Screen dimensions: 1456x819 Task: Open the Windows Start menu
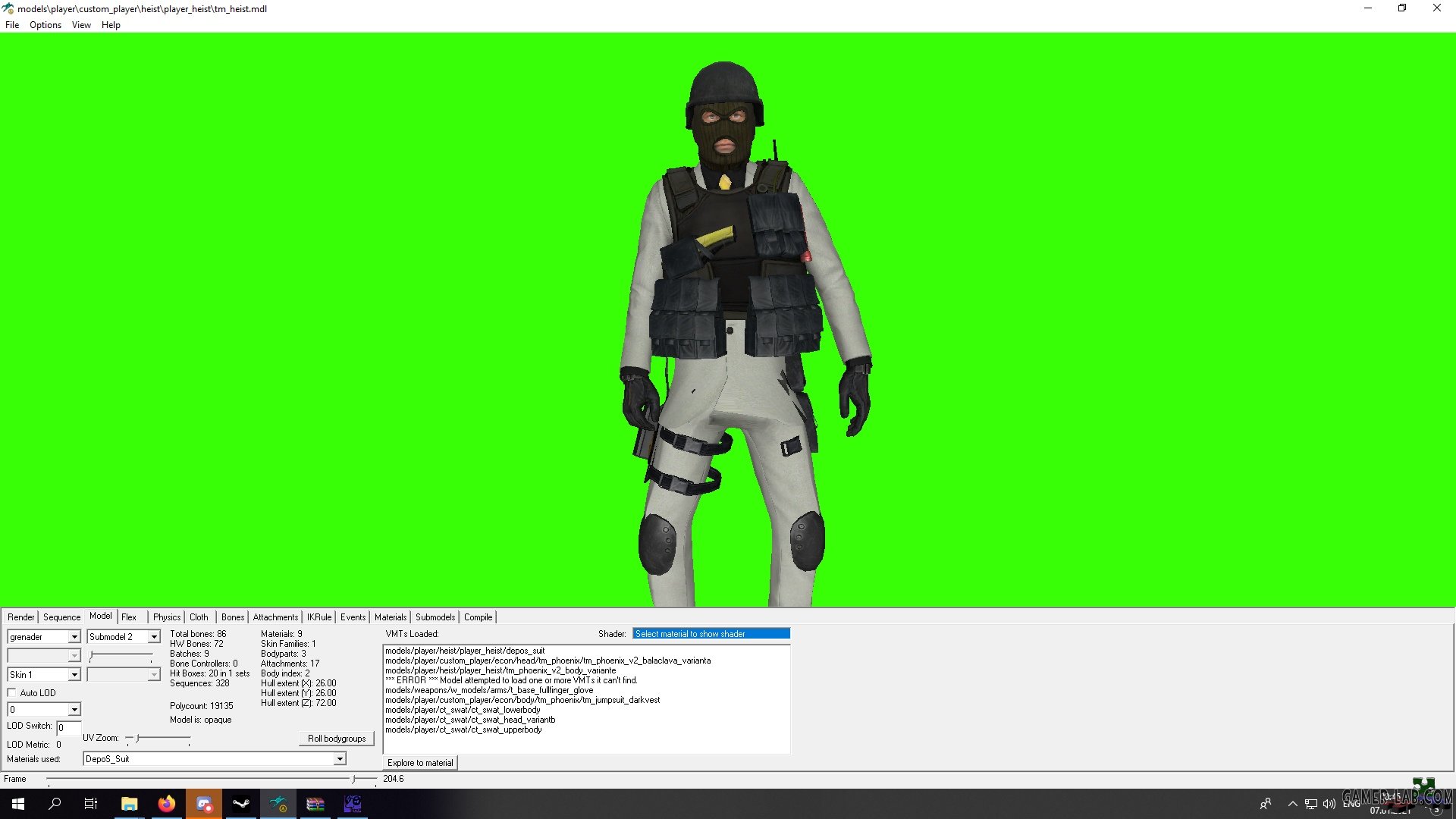[x=18, y=804]
